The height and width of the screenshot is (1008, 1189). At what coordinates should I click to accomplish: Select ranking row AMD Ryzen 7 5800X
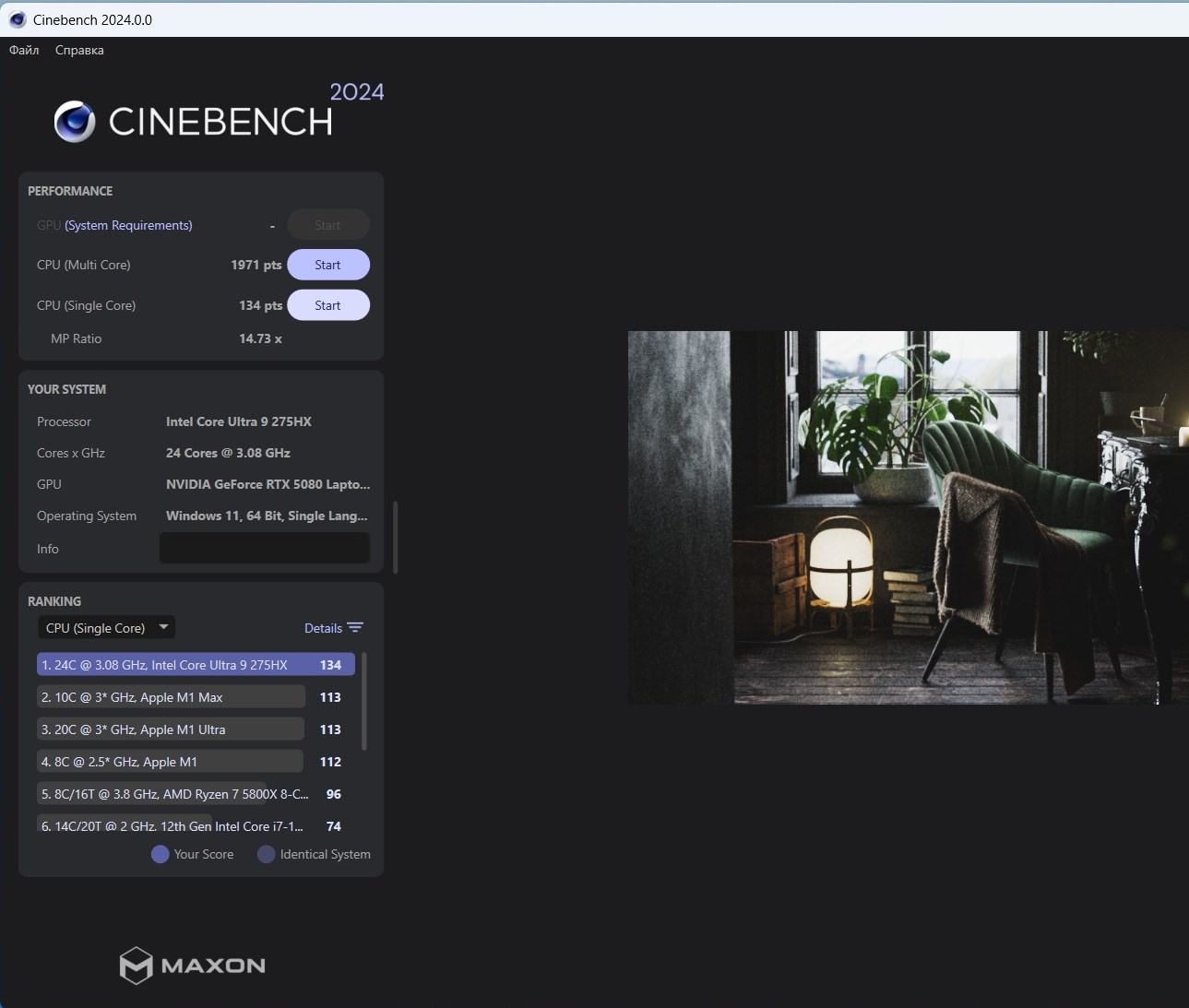point(196,794)
